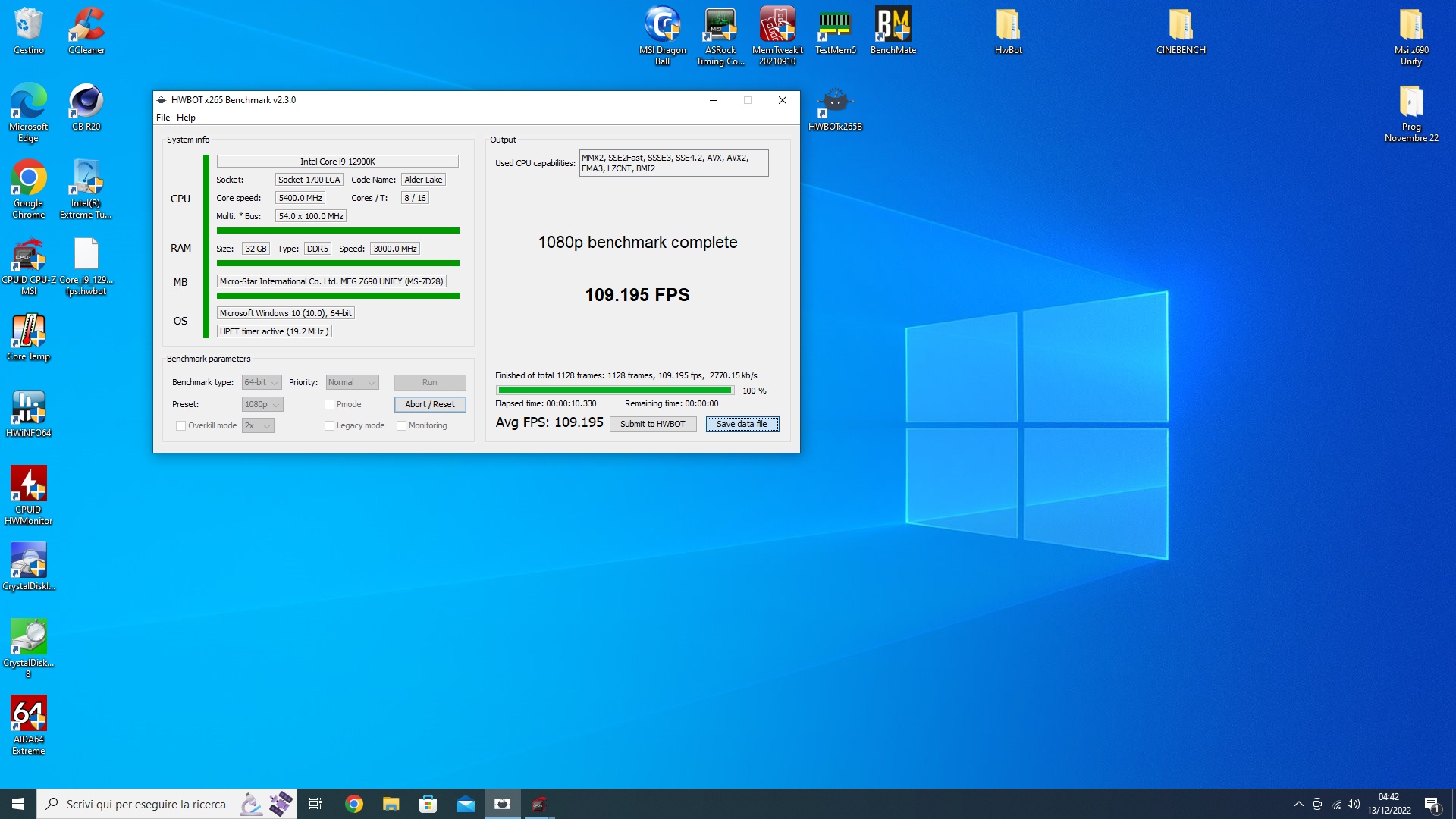Open the Windows Start menu
The width and height of the screenshot is (1456, 819).
pos(18,804)
